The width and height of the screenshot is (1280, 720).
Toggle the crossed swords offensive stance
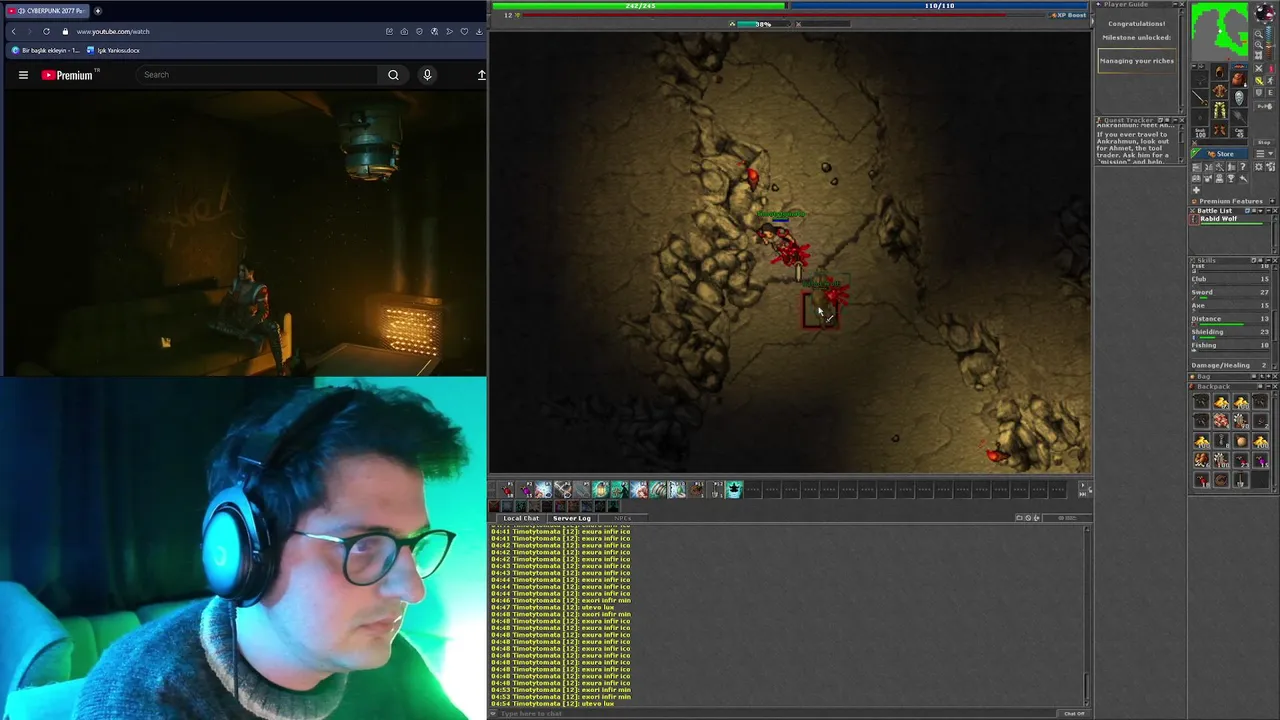(x=1259, y=68)
